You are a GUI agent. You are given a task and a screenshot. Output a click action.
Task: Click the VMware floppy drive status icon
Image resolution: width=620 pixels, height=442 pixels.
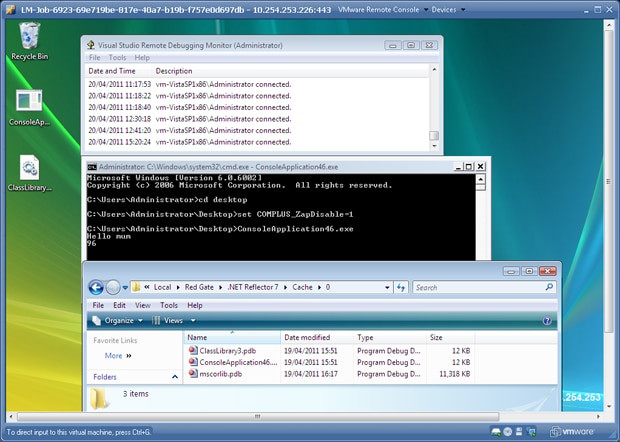[519, 432]
